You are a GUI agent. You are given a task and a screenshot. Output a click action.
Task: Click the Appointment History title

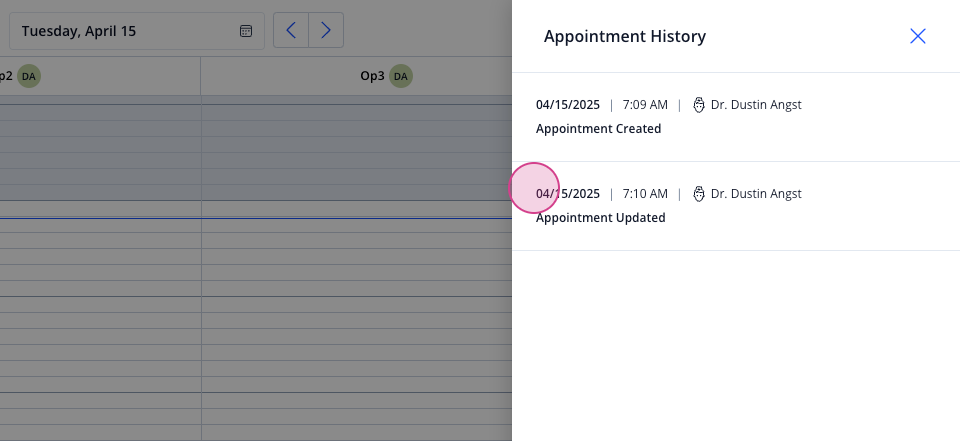click(x=624, y=36)
